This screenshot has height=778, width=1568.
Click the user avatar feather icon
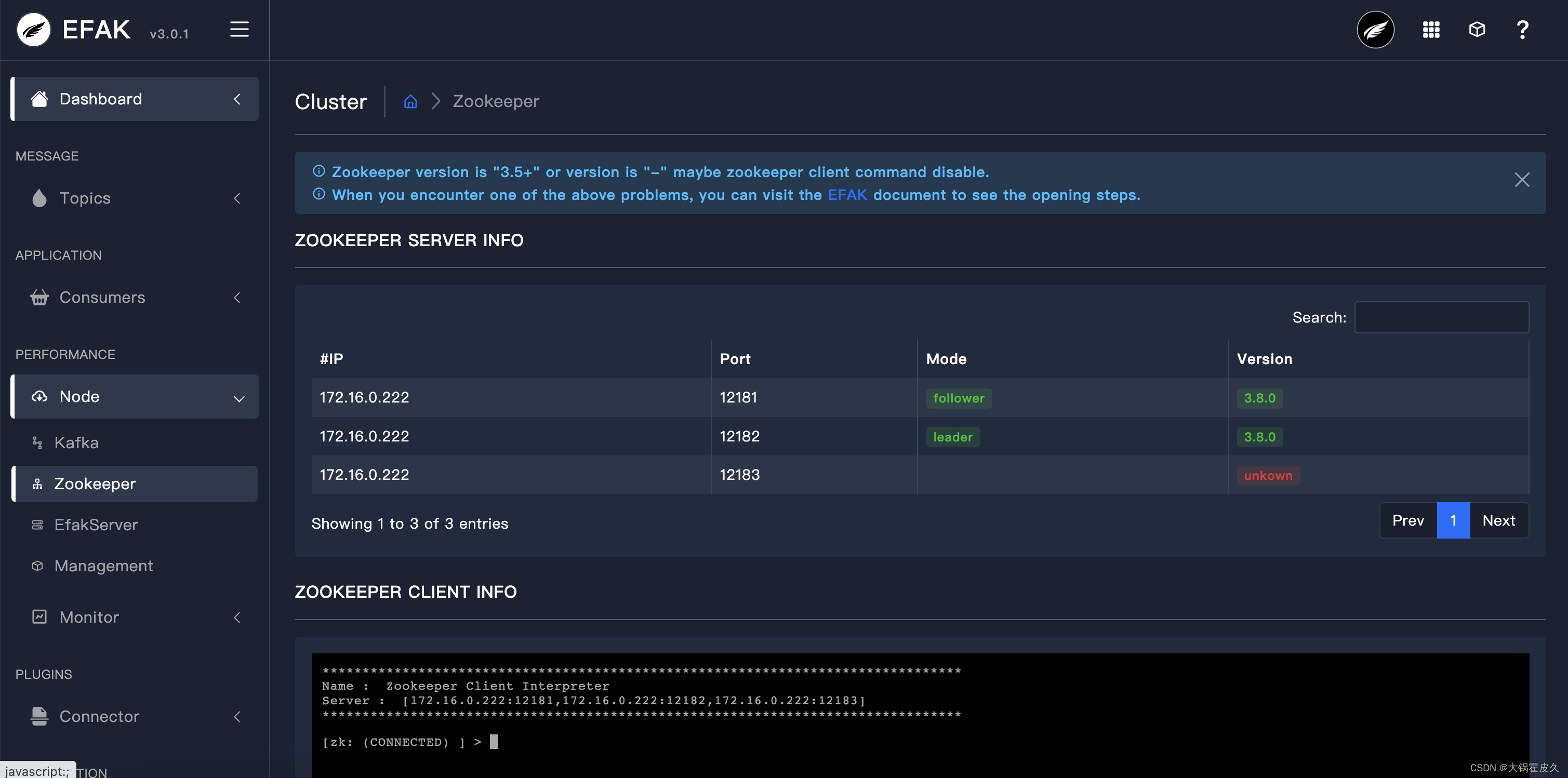pos(1375,29)
